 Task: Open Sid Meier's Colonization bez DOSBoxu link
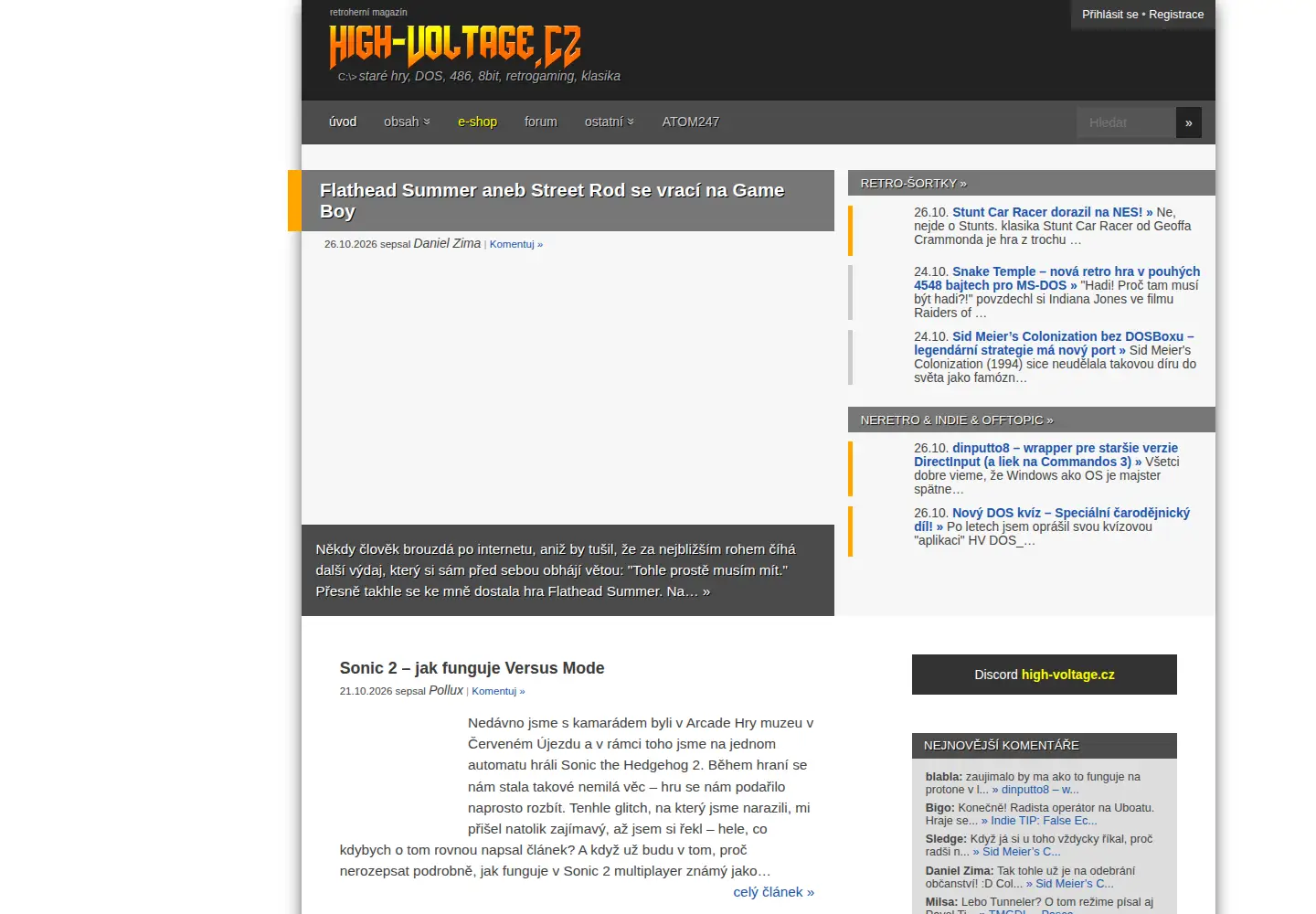(x=1054, y=343)
